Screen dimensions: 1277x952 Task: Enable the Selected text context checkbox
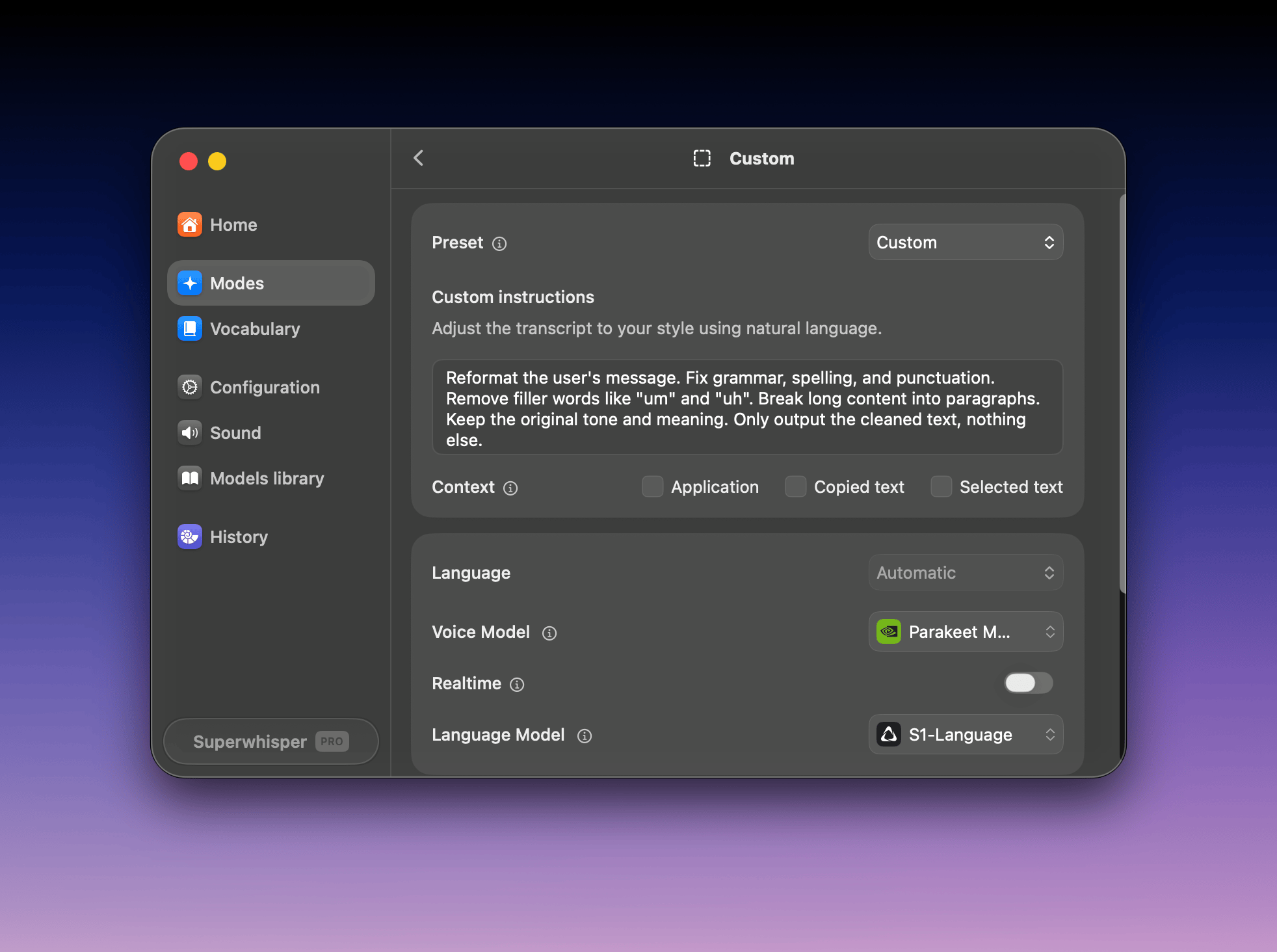941,487
